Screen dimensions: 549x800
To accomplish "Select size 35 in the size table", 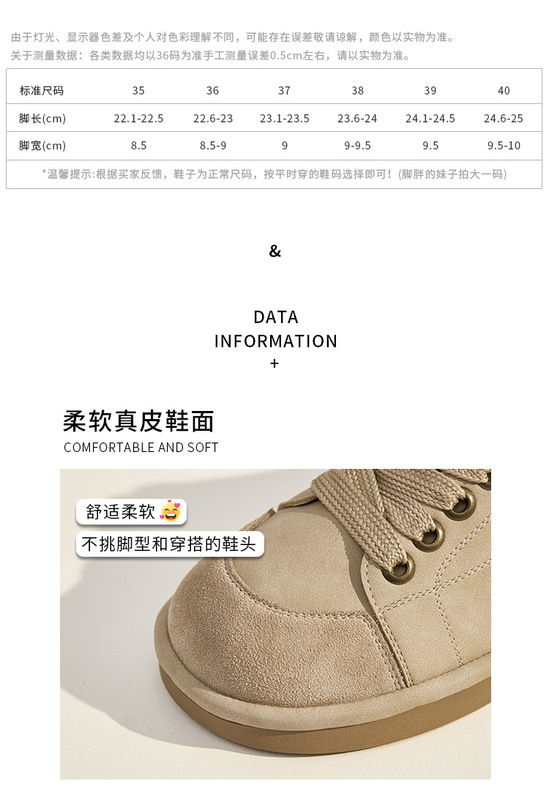I will (x=138, y=90).
